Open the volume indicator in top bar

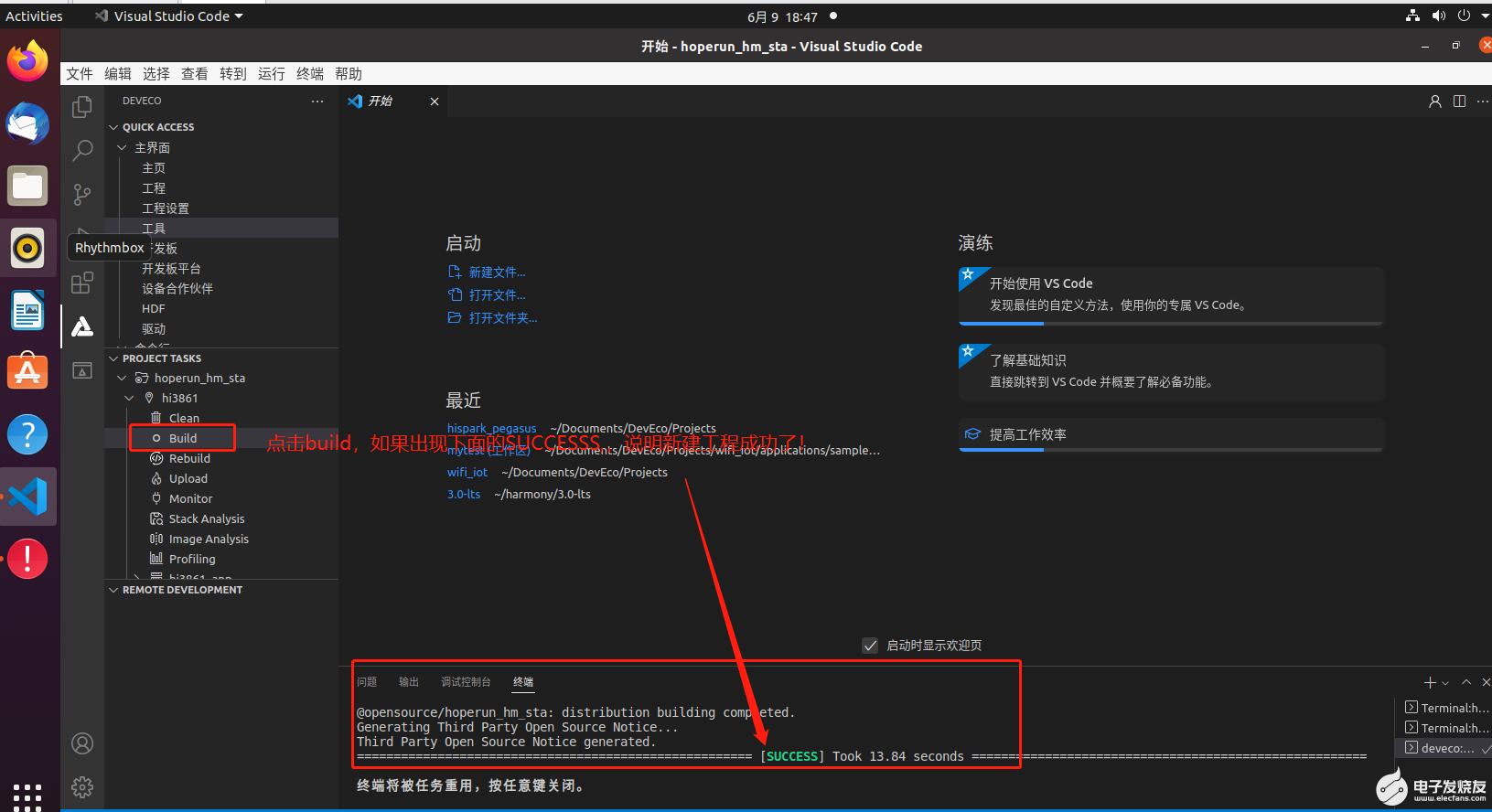pyautogui.click(x=1439, y=16)
